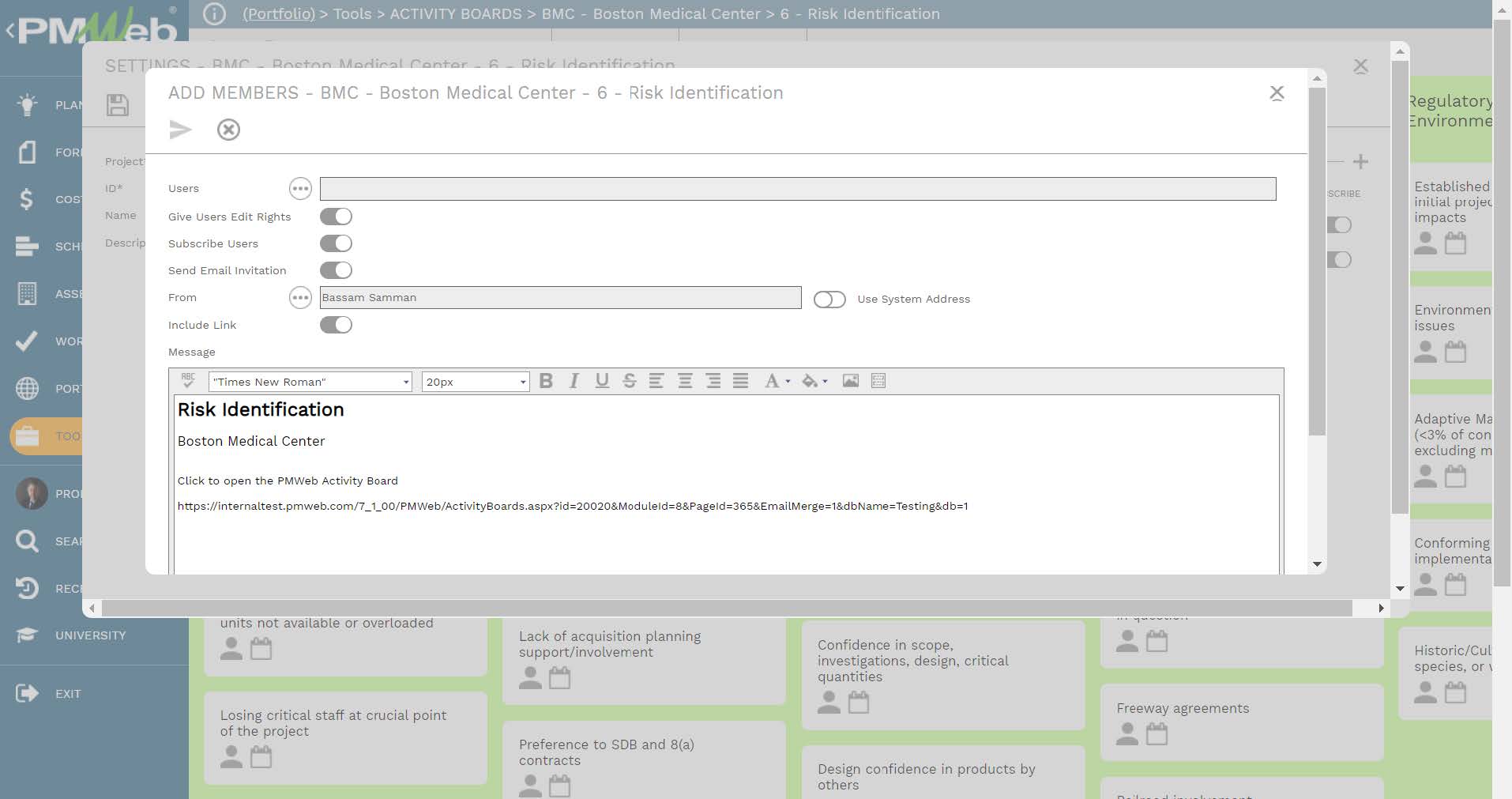This screenshot has width=1512, height=799.
Task: Cancel adding members with circled X icon
Action: click(228, 130)
